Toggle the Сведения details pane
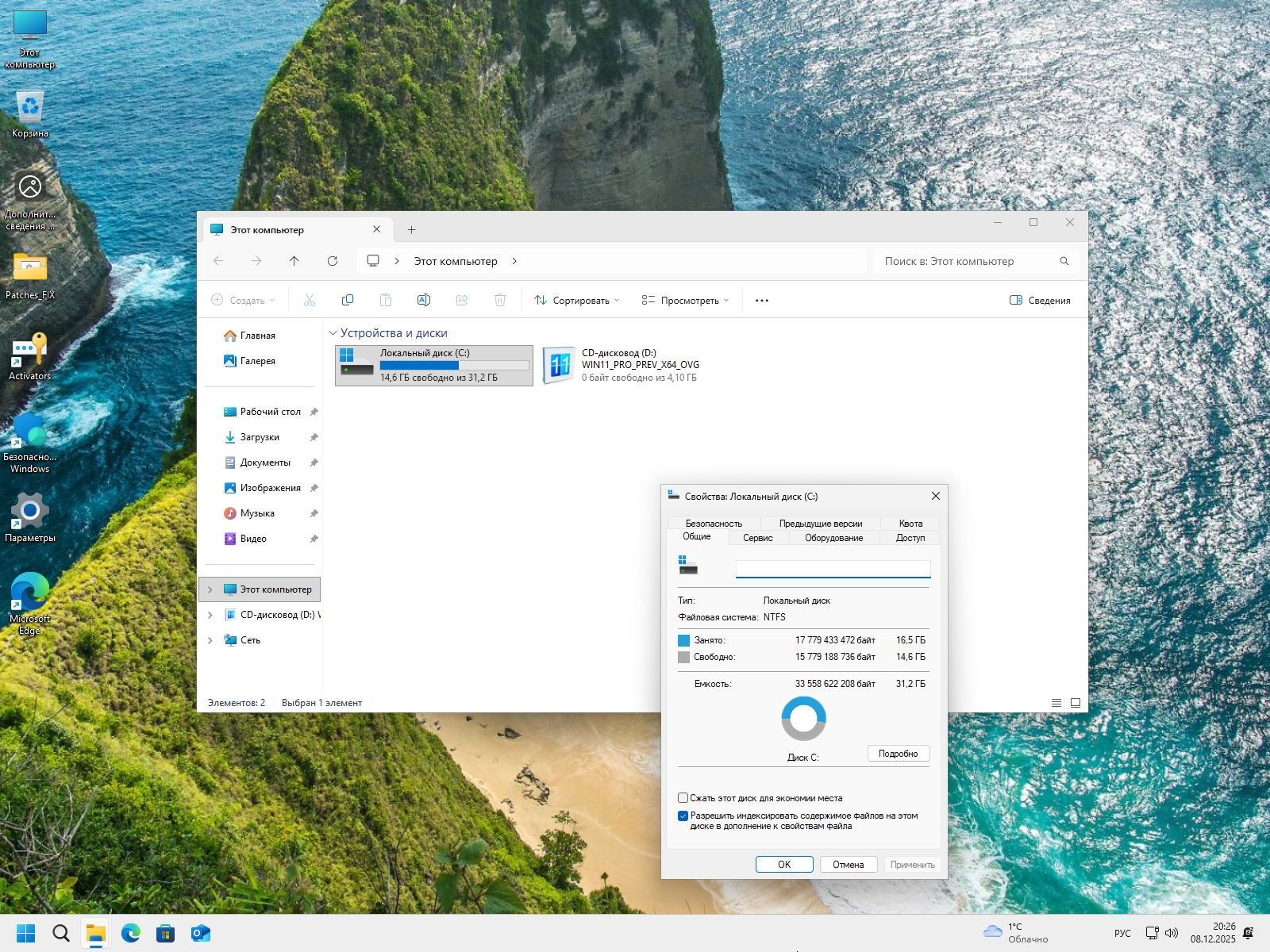1270x952 pixels. click(1040, 301)
